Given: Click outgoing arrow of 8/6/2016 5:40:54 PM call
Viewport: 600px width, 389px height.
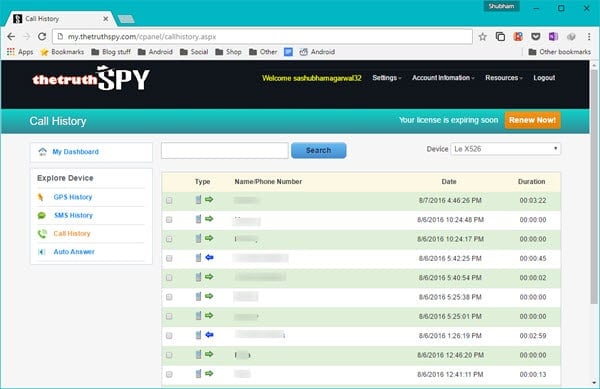Looking at the screenshot, I should point(209,277).
